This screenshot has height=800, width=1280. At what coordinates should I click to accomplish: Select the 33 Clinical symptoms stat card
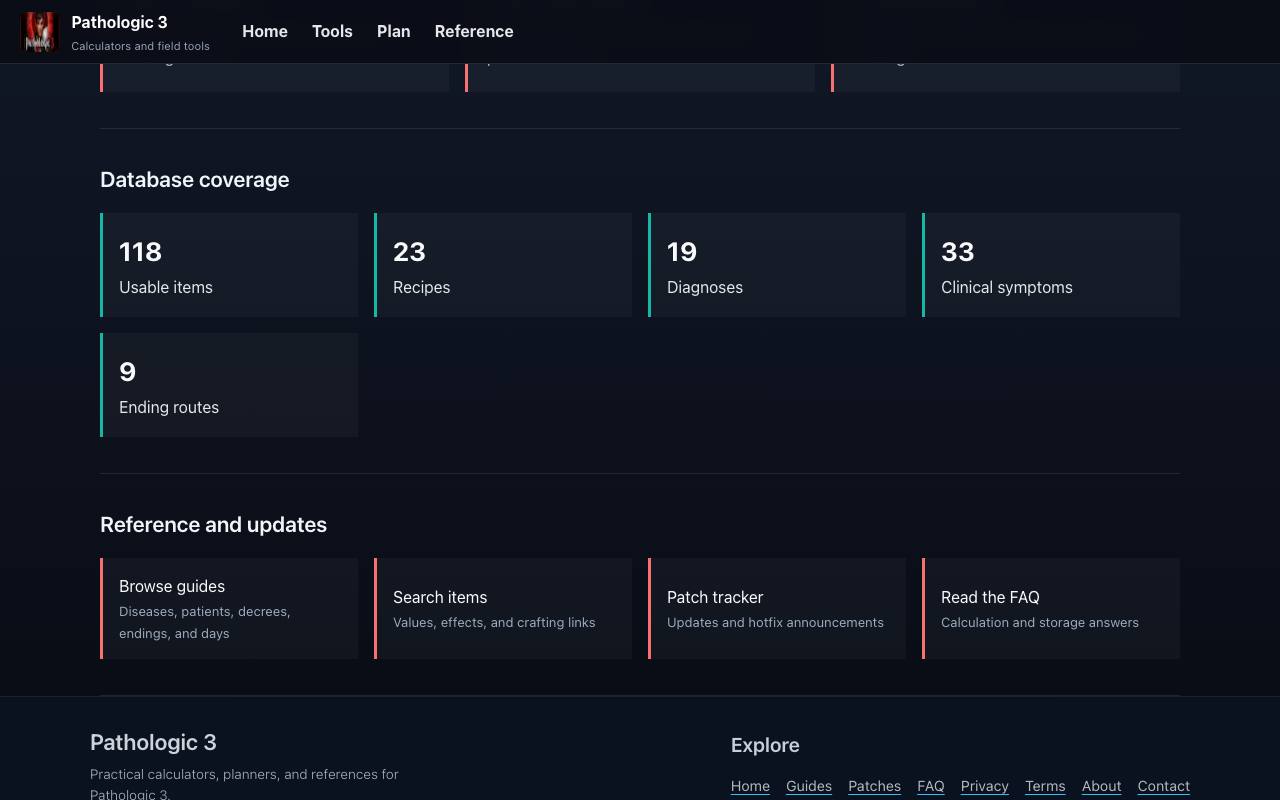pyautogui.click(x=1051, y=265)
